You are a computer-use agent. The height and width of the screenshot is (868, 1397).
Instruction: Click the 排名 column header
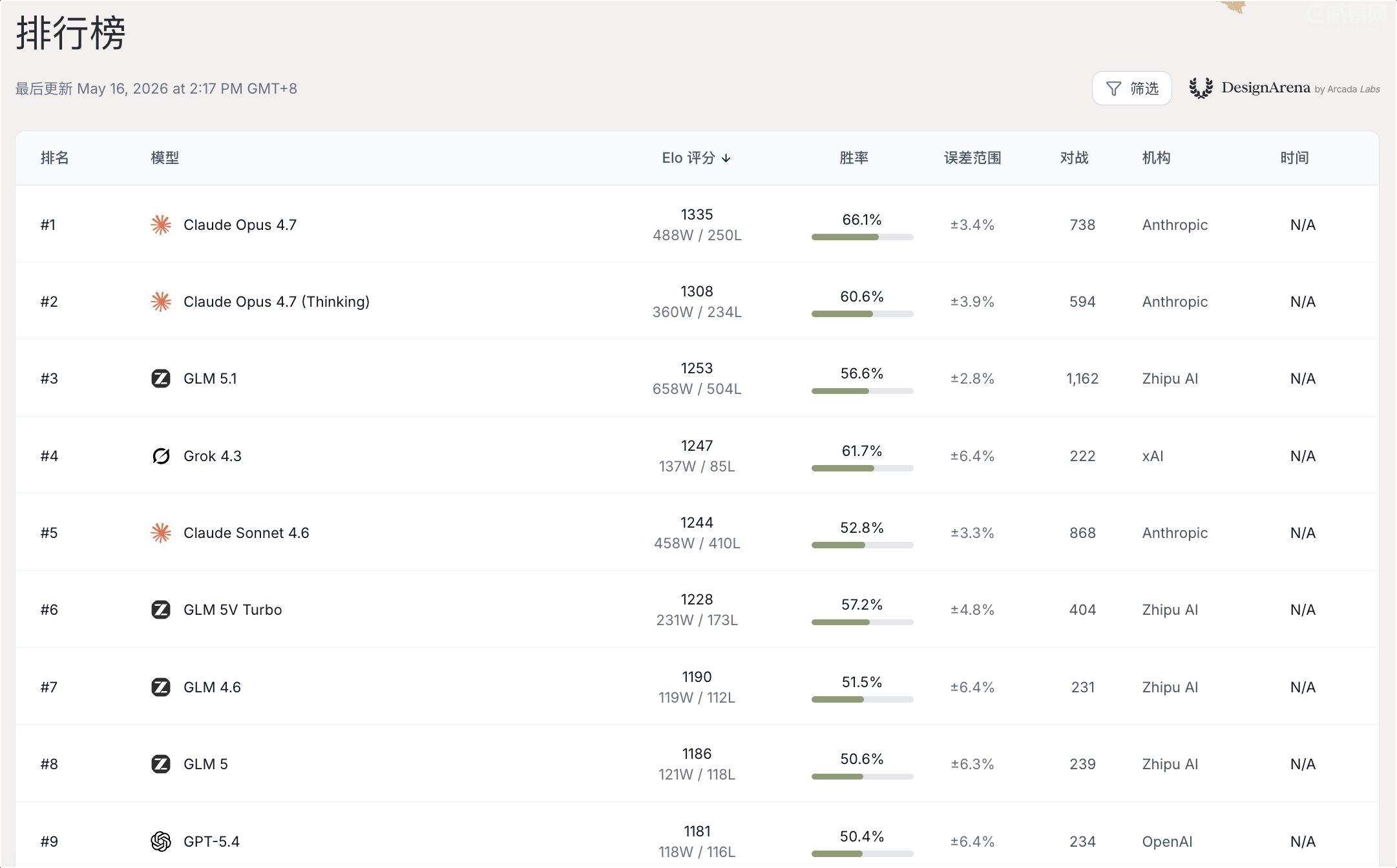pyautogui.click(x=54, y=158)
